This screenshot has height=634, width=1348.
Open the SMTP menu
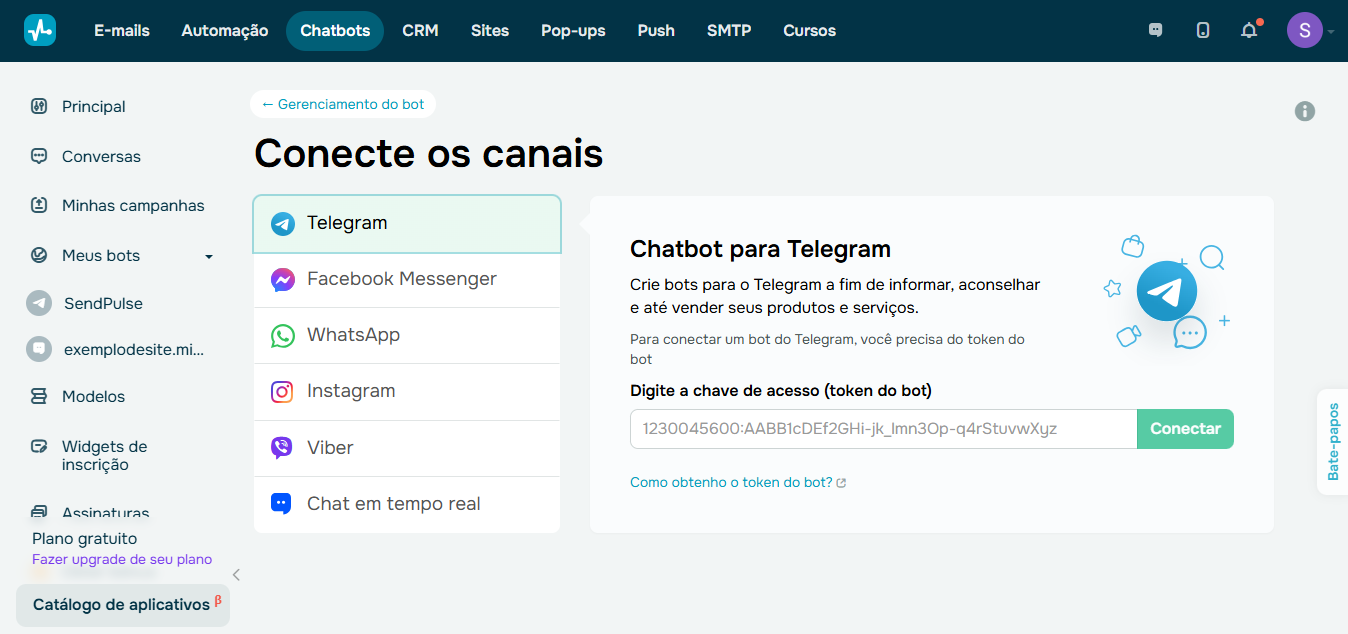click(729, 30)
